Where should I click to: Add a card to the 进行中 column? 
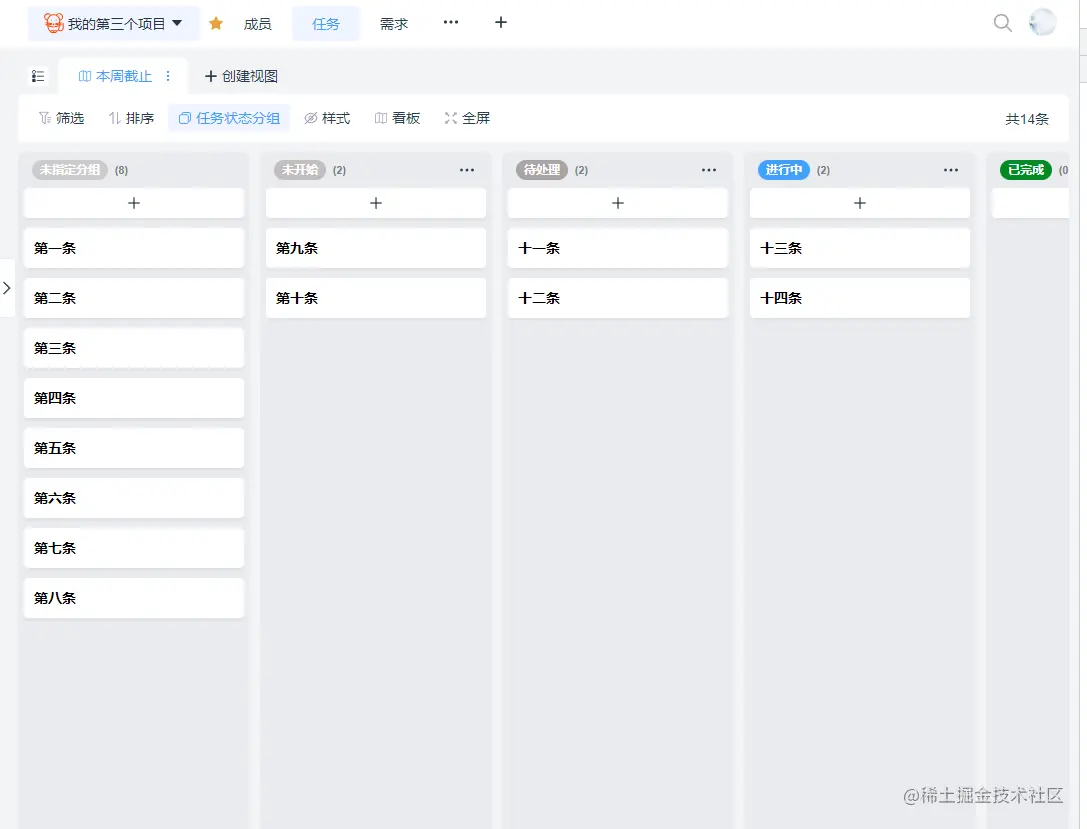click(860, 203)
